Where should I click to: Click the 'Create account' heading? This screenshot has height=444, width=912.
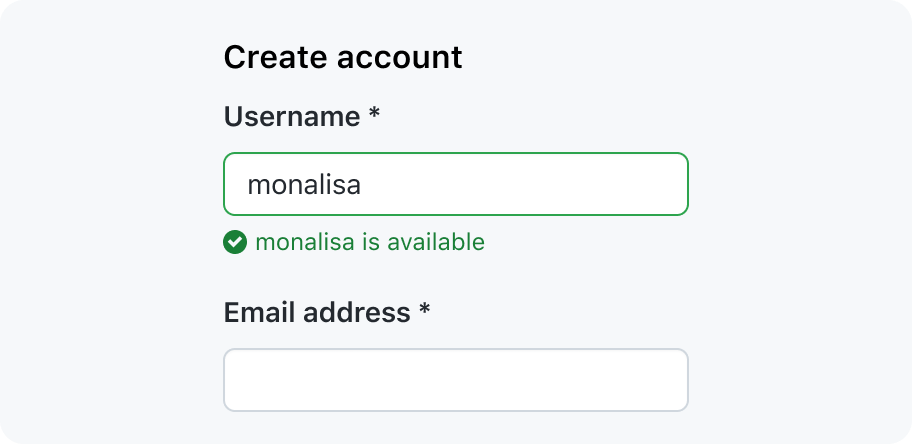[x=343, y=57]
